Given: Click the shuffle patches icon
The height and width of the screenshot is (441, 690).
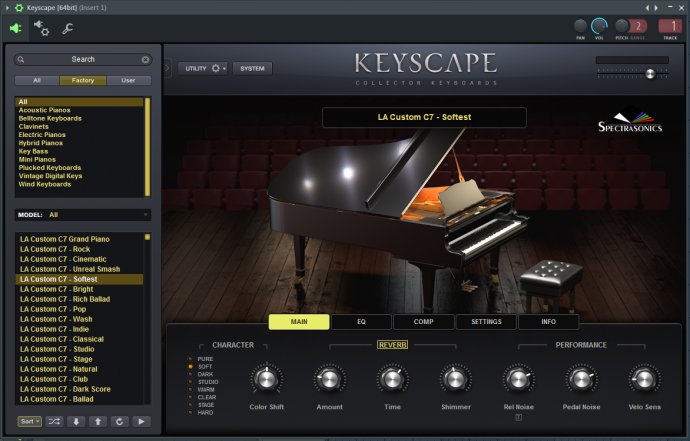Looking at the screenshot, I should point(55,422).
